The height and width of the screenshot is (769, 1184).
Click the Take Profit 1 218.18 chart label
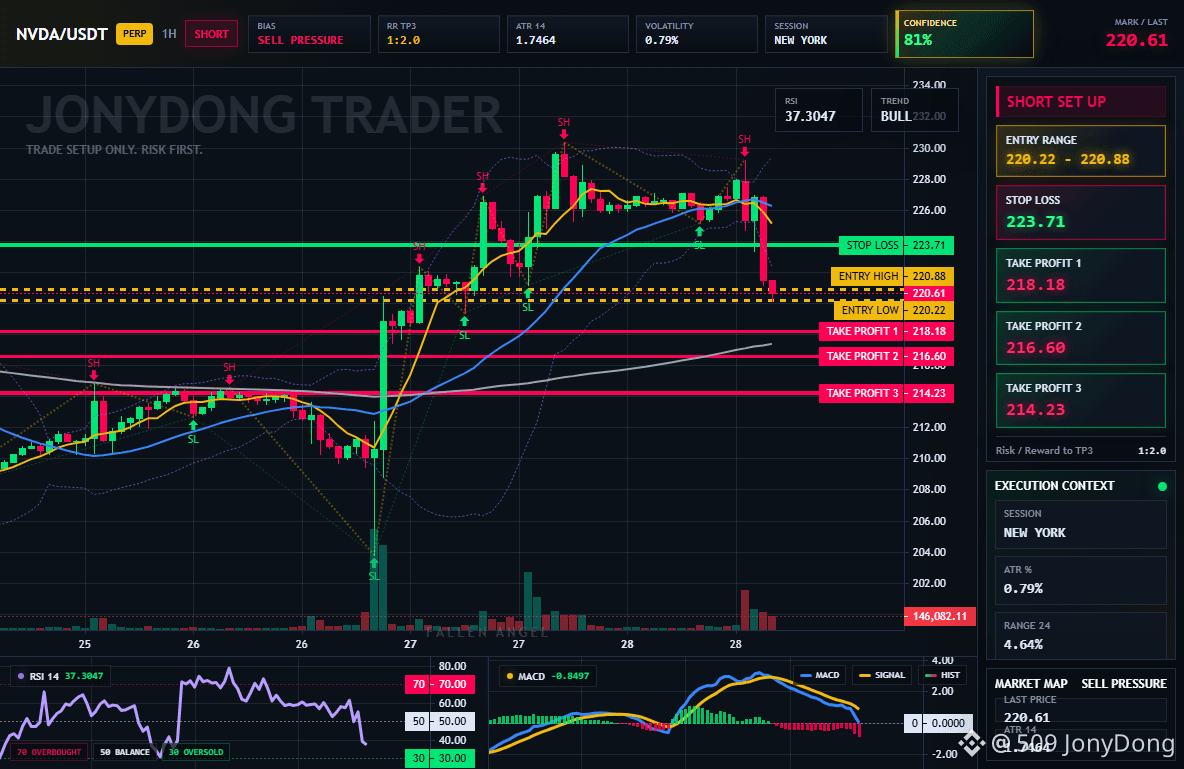pyautogui.click(x=886, y=332)
